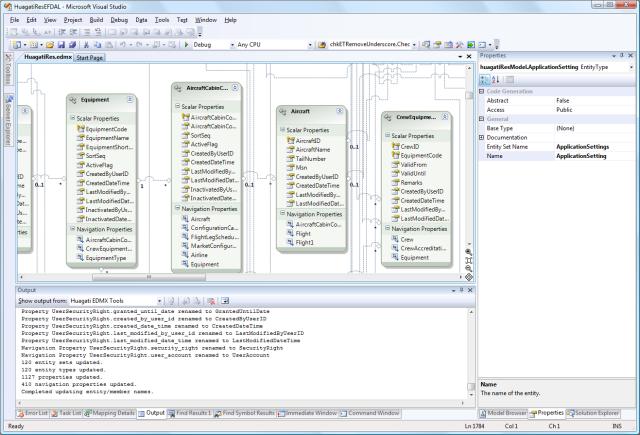Select the TailNumber property in Aircraft
This screenshot has height=435, width=640.
(x=310, y=159)
